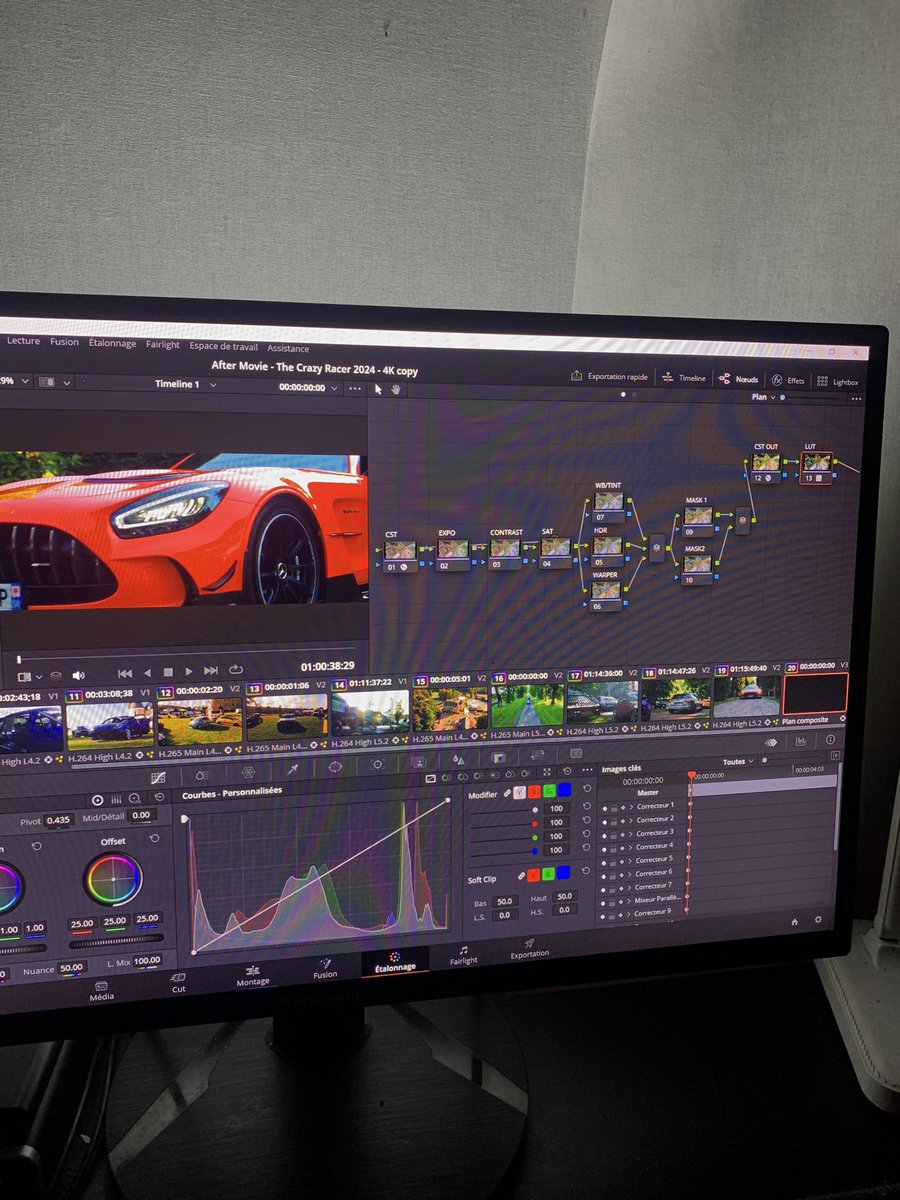The width and height of the screenshot is (900, 1200).
Task: Switch to the Cut page tab
Action: coord(178,982)
